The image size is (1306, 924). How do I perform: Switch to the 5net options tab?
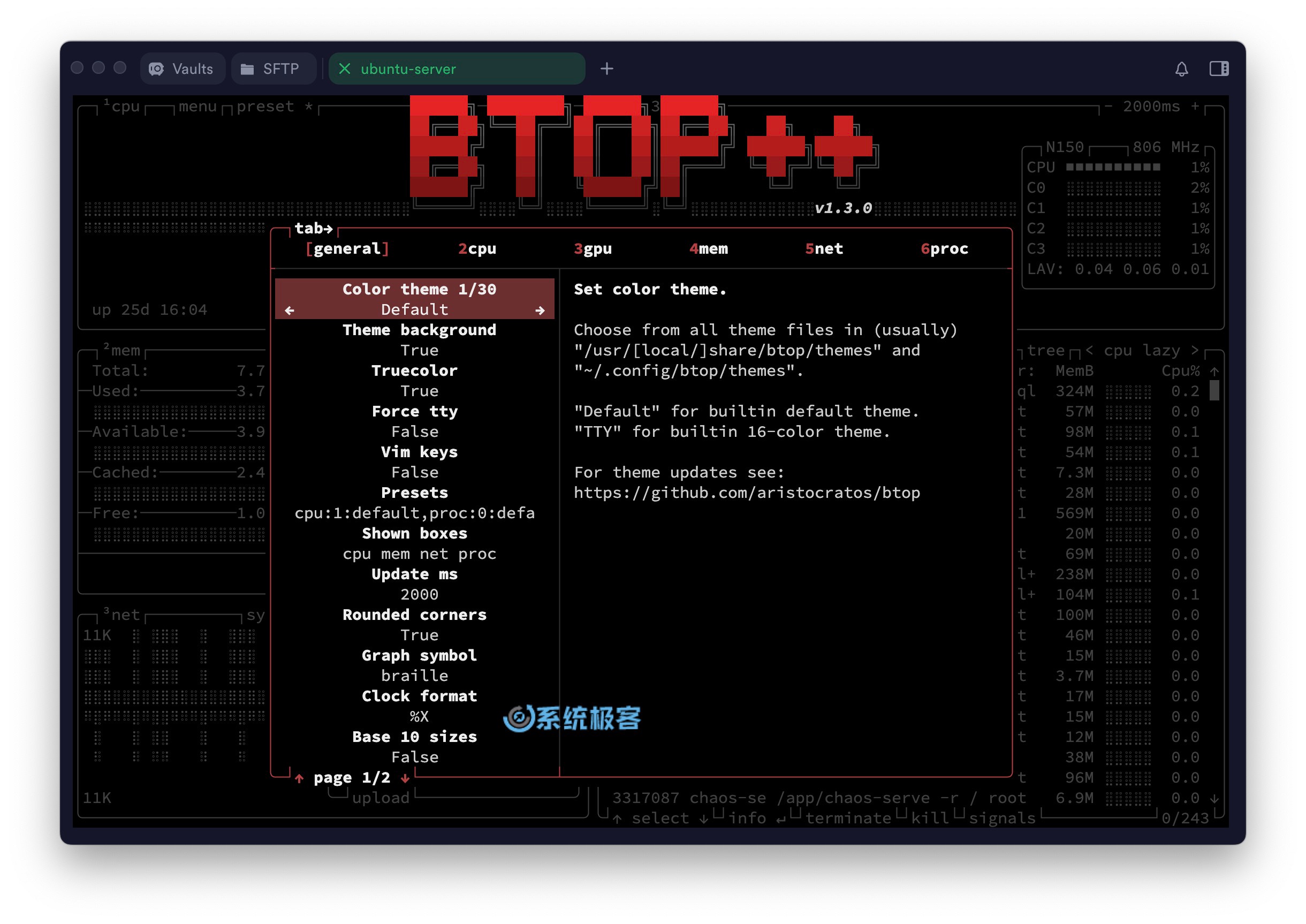coord(824,248)
